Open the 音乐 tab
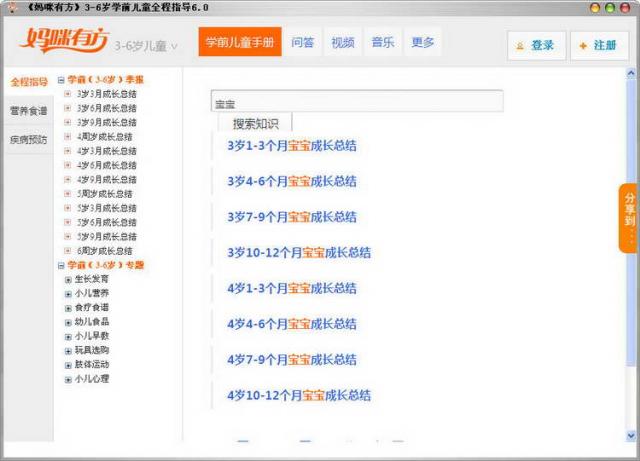The width and height of the screenshot is (640, 461). click(382, 42)
